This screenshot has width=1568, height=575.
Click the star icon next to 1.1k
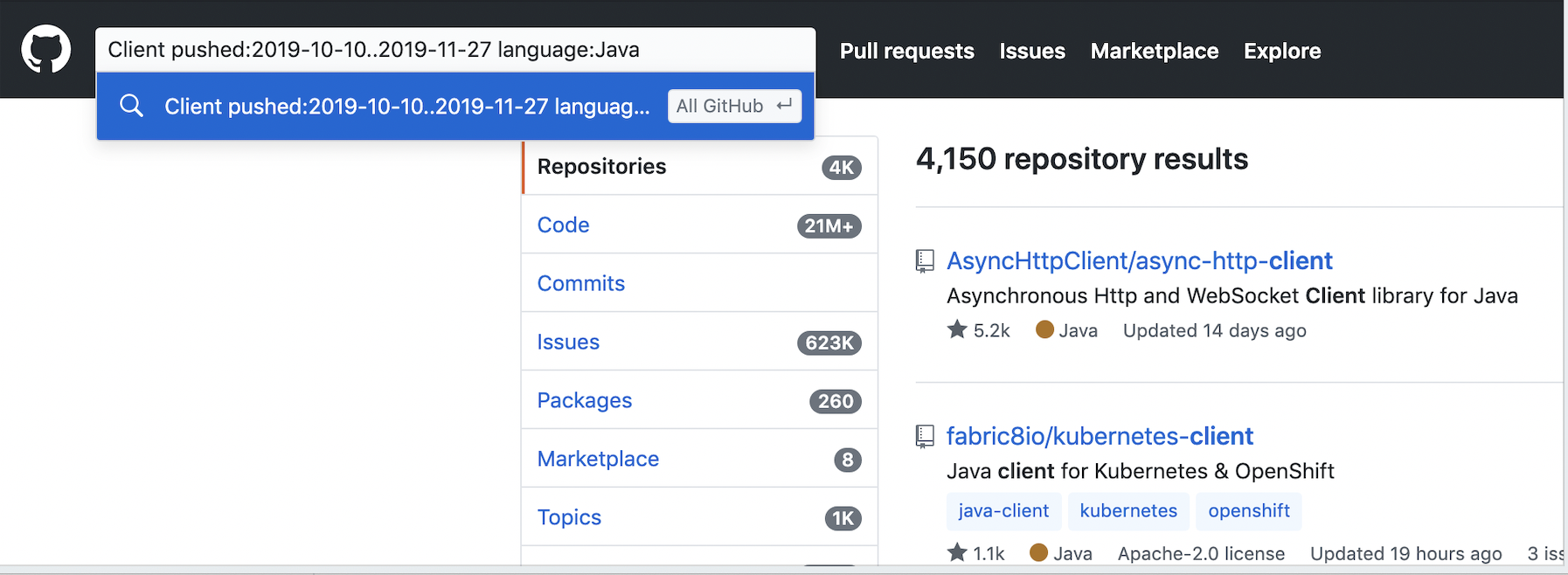[957, 552]
